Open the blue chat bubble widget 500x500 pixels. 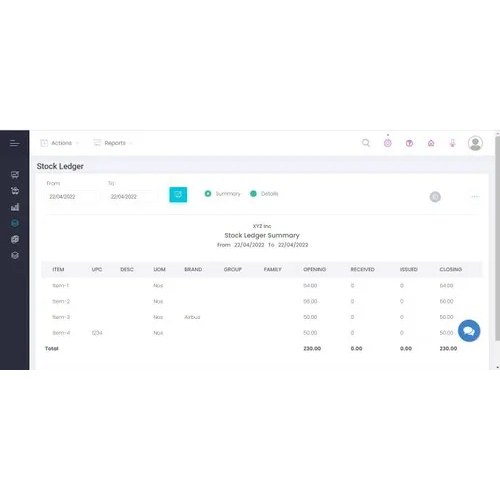click(x=469, y=331)
